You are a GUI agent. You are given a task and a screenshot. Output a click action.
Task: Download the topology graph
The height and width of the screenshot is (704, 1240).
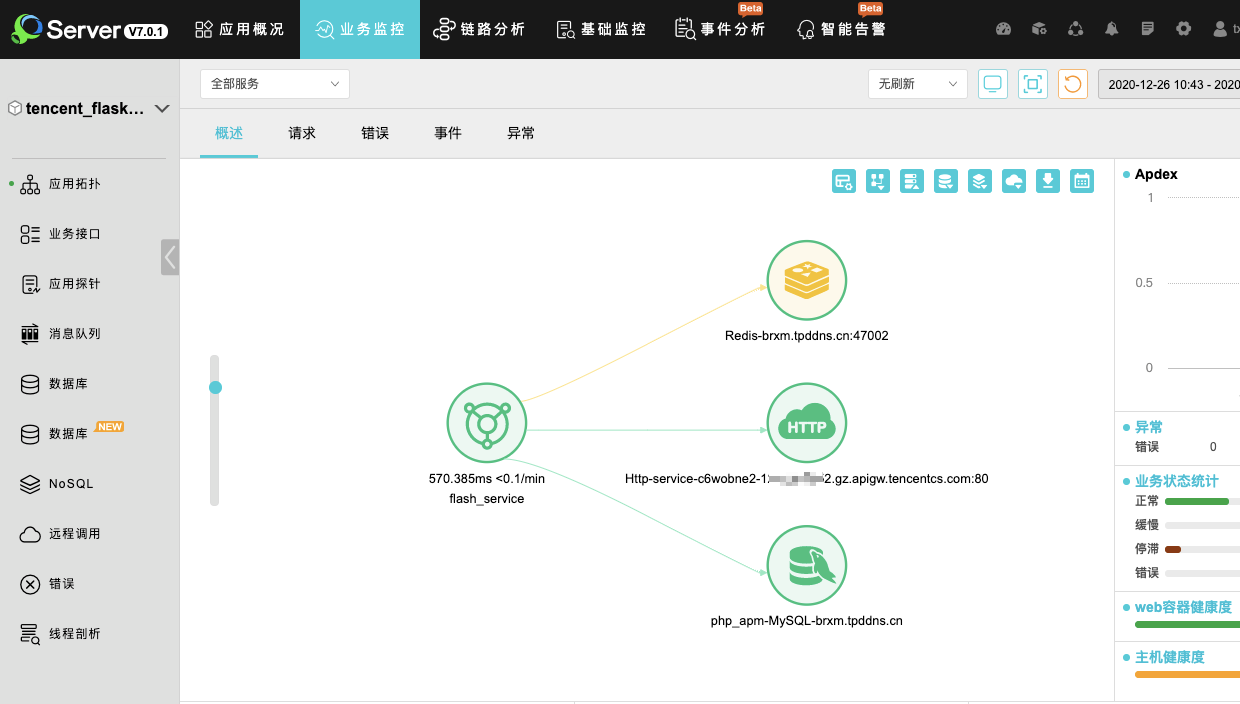tap(1047, 181)
